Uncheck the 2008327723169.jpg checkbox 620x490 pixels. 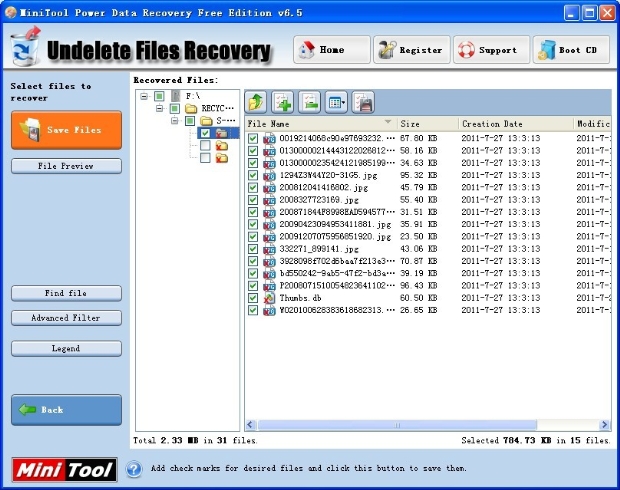(x=253, y=200)
